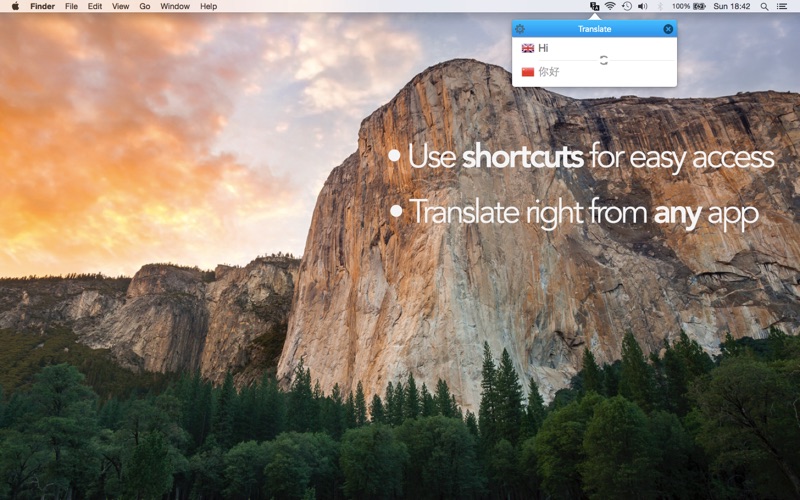Open the Window menu
Viewport: 800px width, 500px height.
[x=175, y=6]
